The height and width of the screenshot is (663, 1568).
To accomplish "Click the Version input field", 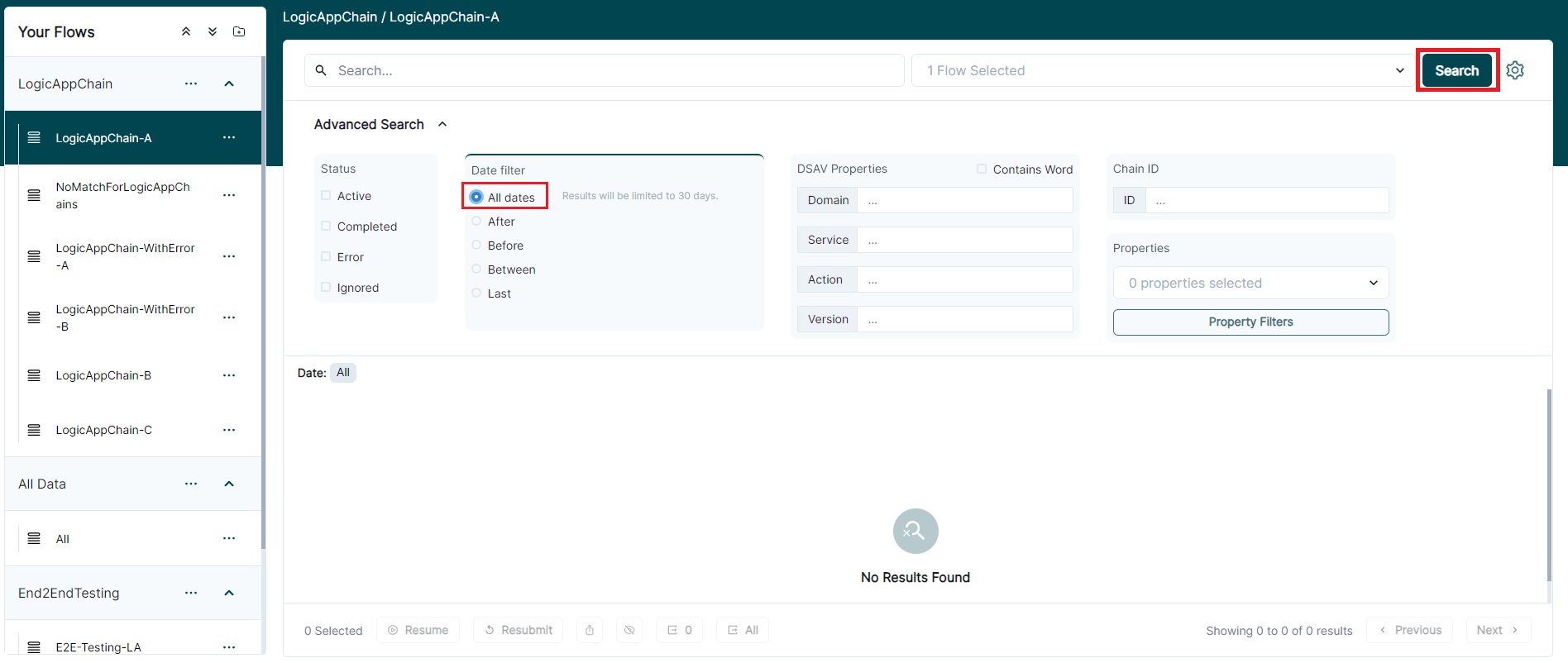I will pos(965,319).
